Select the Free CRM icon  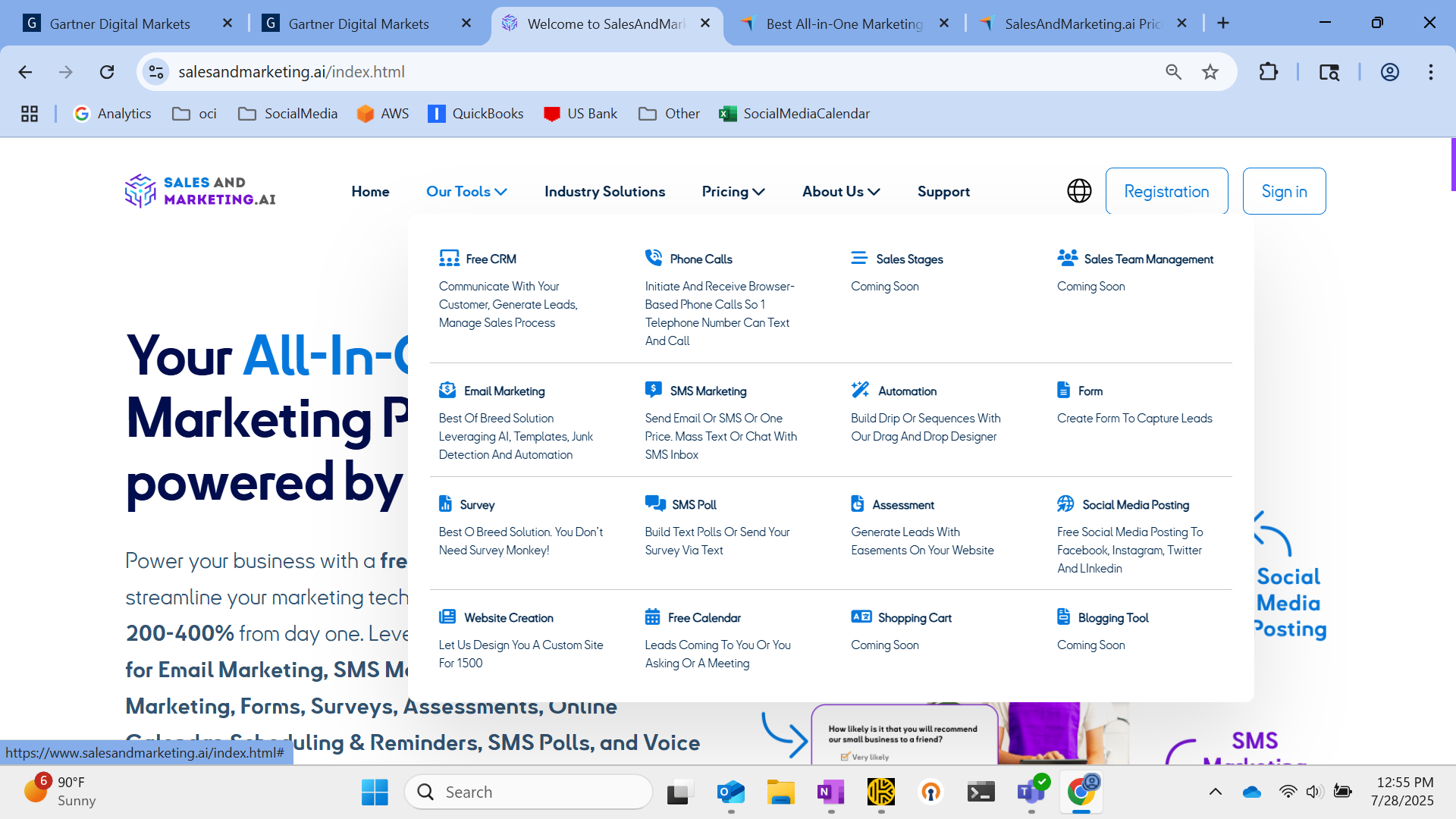450,258
